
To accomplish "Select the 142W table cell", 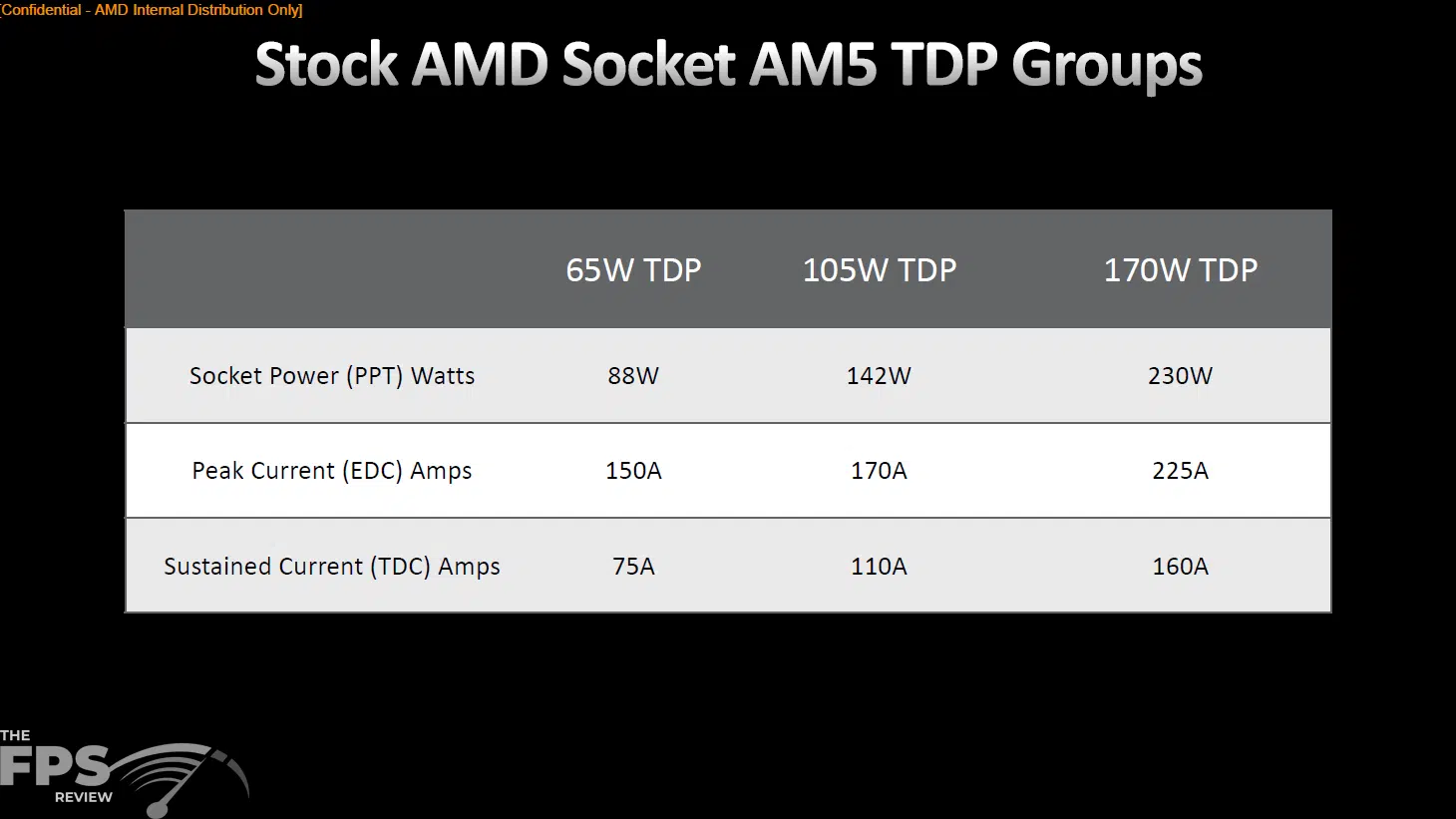I will point(879,376).
